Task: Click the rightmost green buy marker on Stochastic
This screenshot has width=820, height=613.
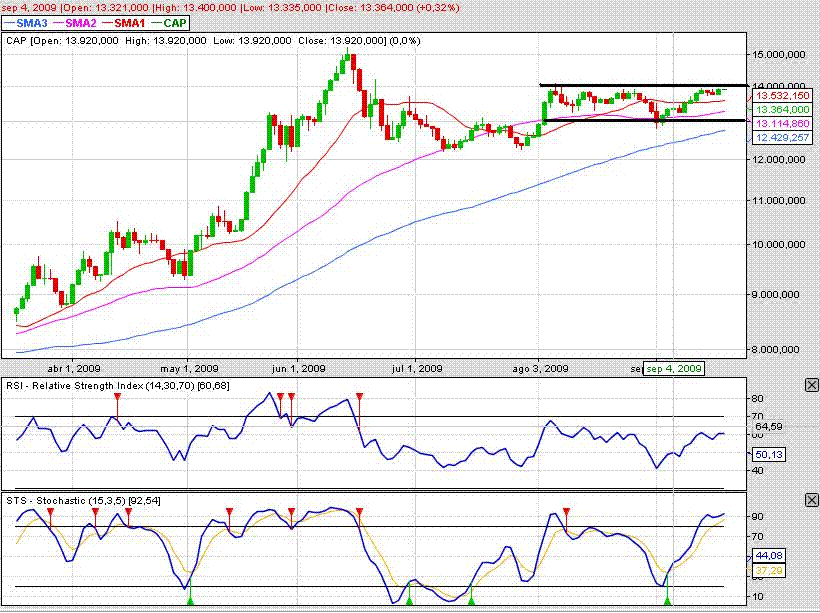Action: coord(667,599)
